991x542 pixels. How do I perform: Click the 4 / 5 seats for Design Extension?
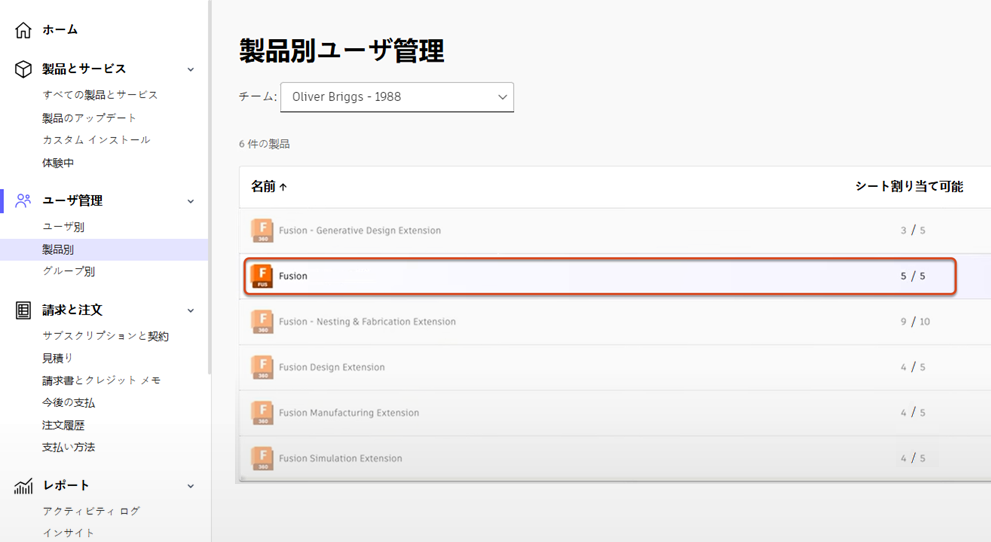tap(913, 367)
